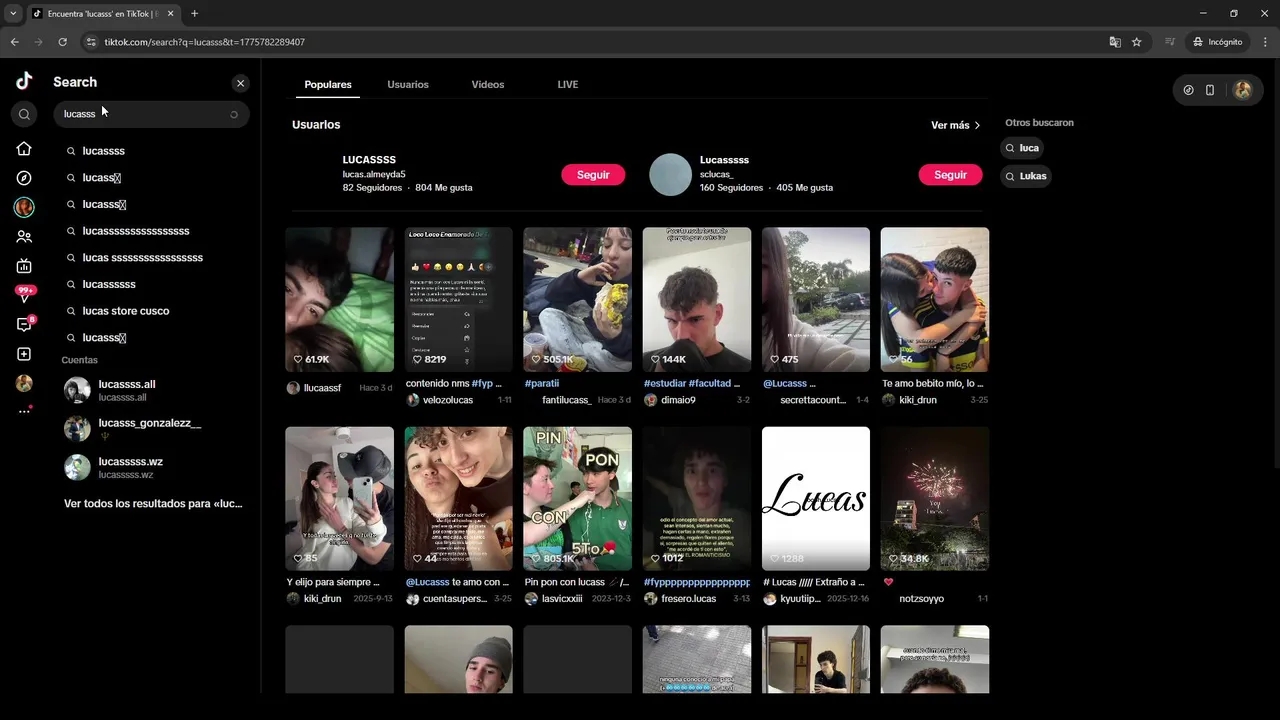The image size is (1280, 720).
Task: Click the top-right phone app icon
Action: coord(1210,90)
